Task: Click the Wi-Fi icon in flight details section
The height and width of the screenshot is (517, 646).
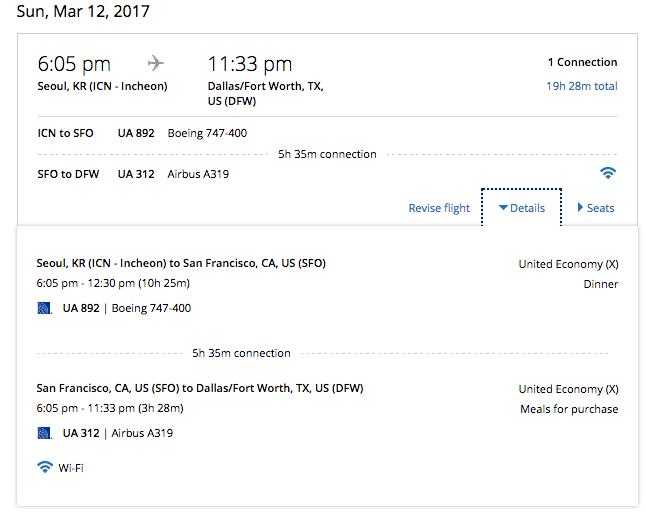Action: click(x=44, y=467)
